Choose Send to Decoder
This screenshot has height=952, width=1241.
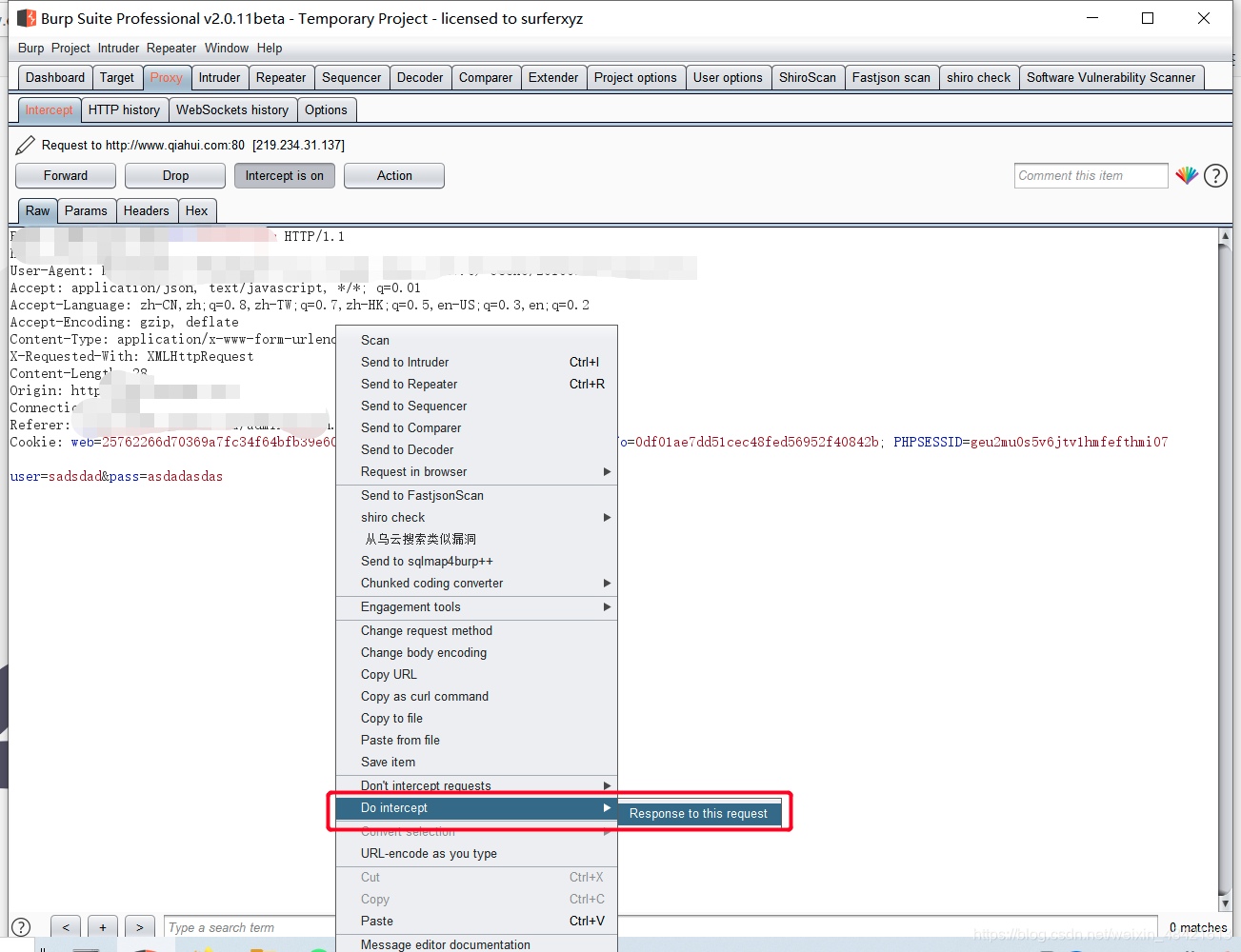[x=476, y=449]
